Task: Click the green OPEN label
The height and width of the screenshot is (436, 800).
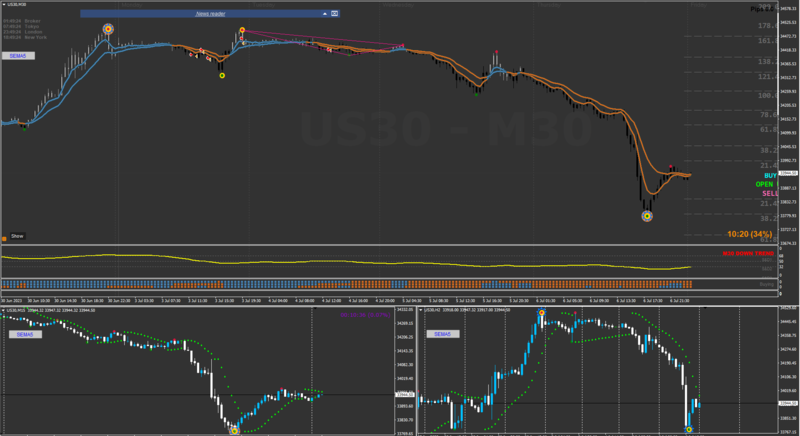Action: pyautogui.click(x=764, y=184)
